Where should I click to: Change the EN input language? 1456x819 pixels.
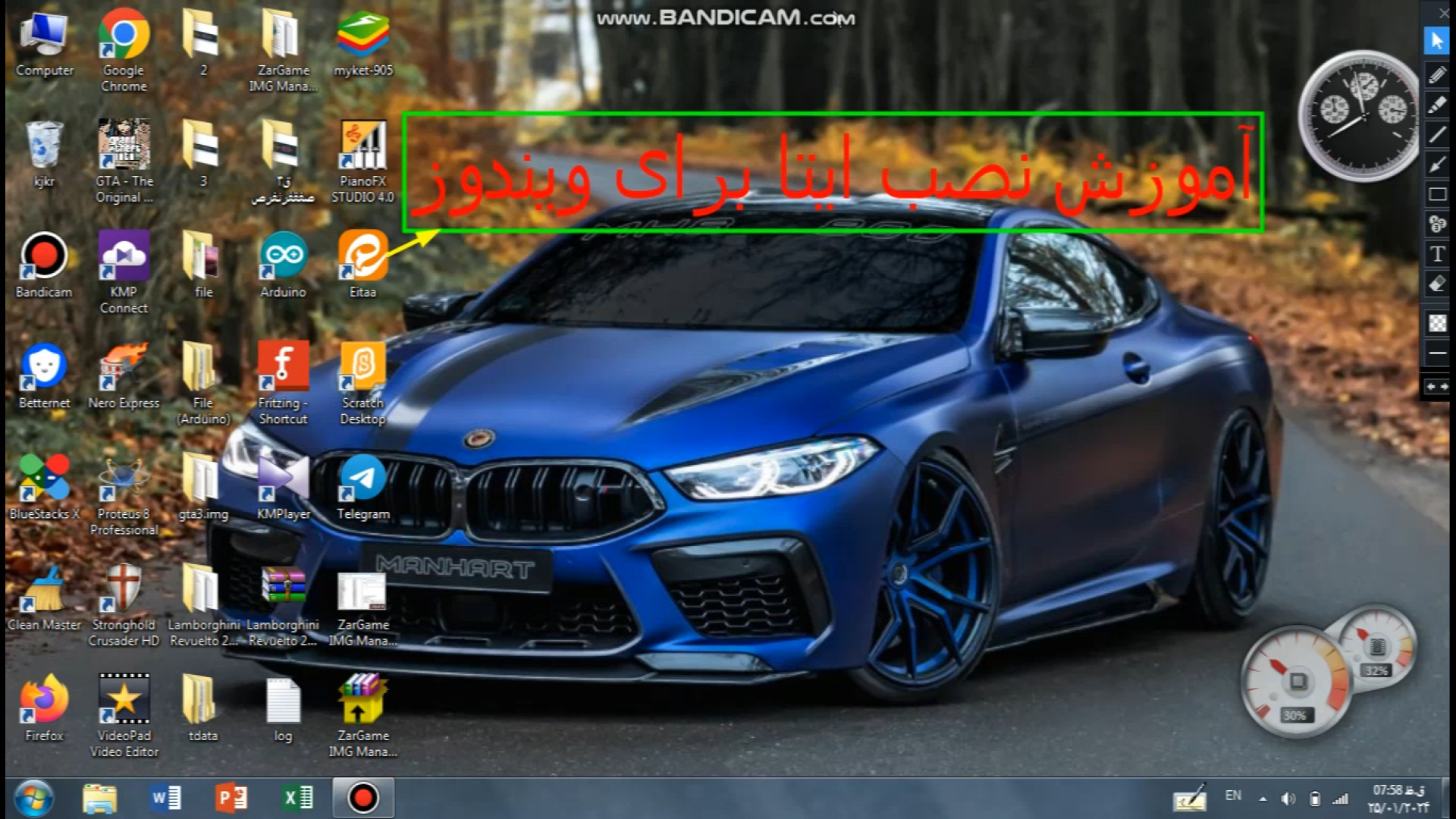pyautogui.click(x=1233, y=795)
